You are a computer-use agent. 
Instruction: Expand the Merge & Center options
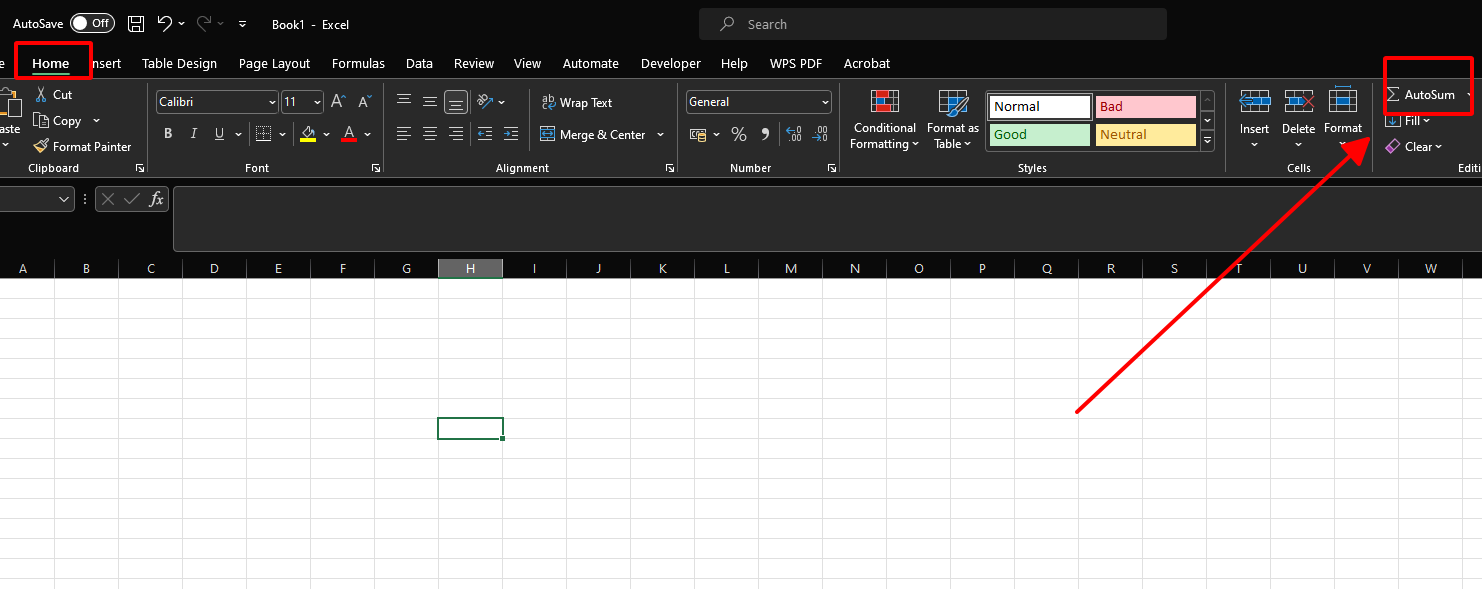tap(659, 134)
